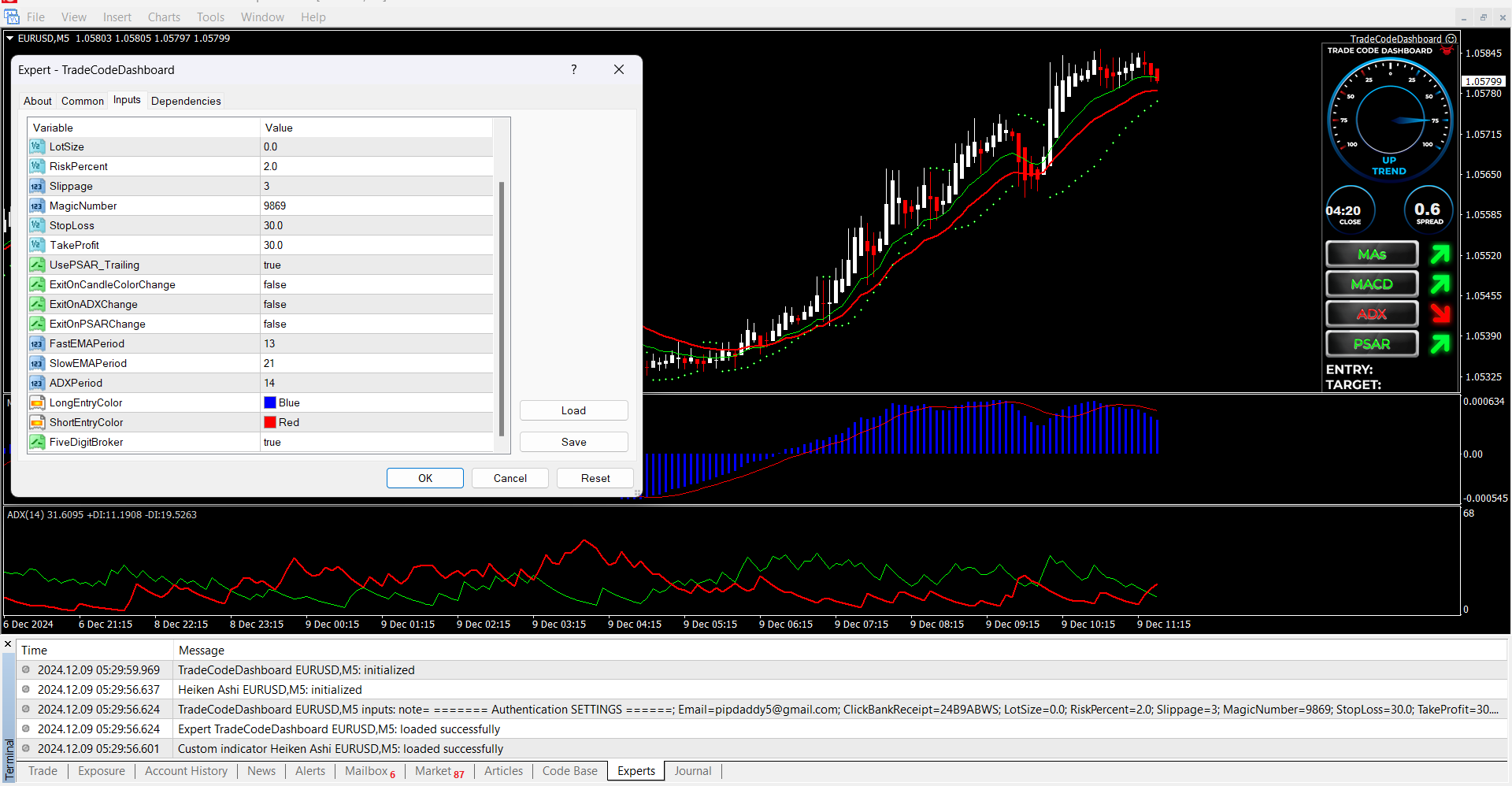The image size is (1512, 786).
Task: Toggle the UsePSAR_Trailing true value
Action: point(376,265)
